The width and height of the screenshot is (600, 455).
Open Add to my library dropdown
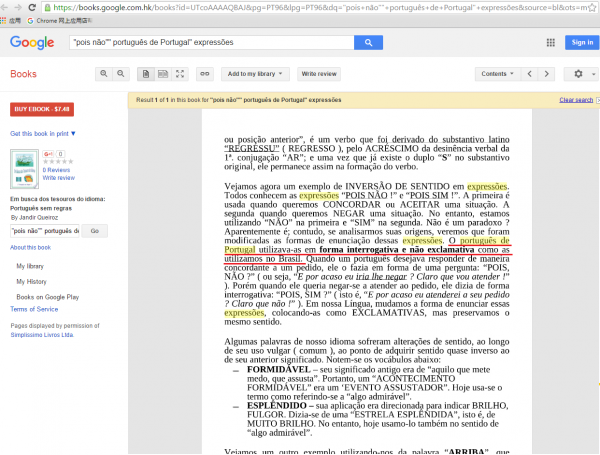256,74
